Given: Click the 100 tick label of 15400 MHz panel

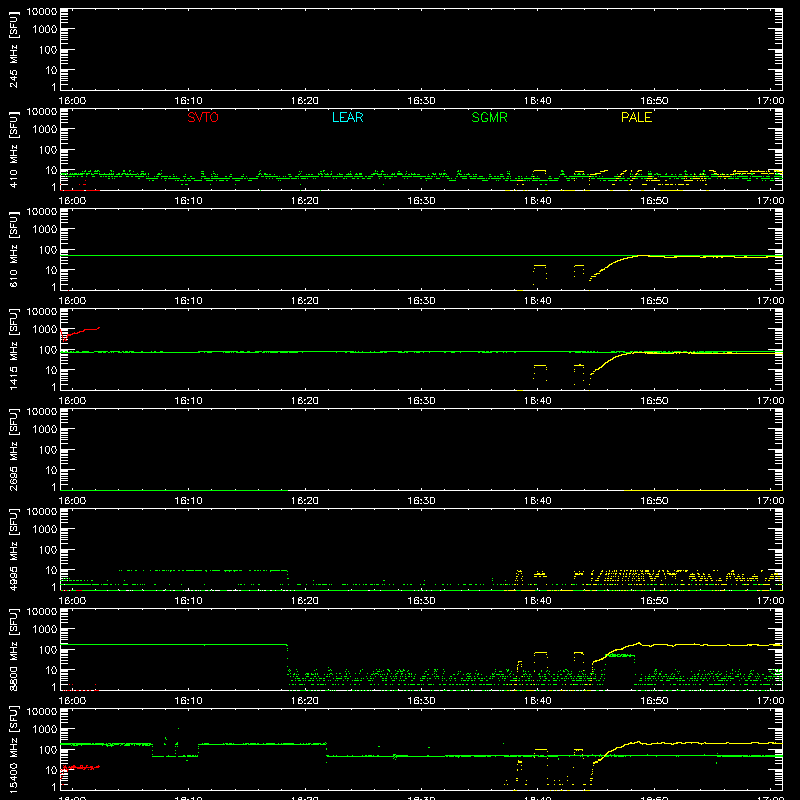Looking at the screenshot, I should [48, 750].
